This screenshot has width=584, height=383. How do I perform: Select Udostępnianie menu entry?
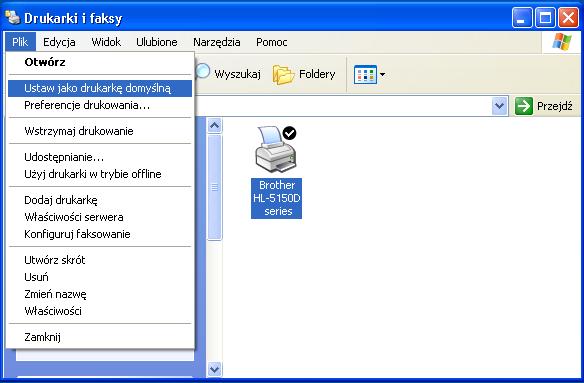click(x=100, y=157)
